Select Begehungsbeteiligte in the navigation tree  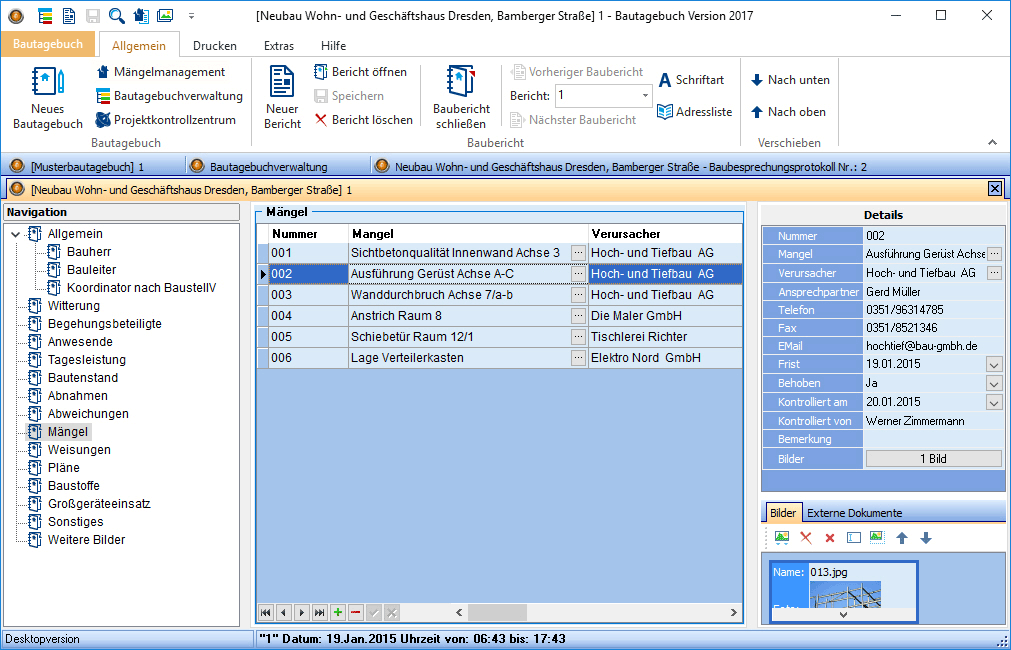(x=104, y=324)
